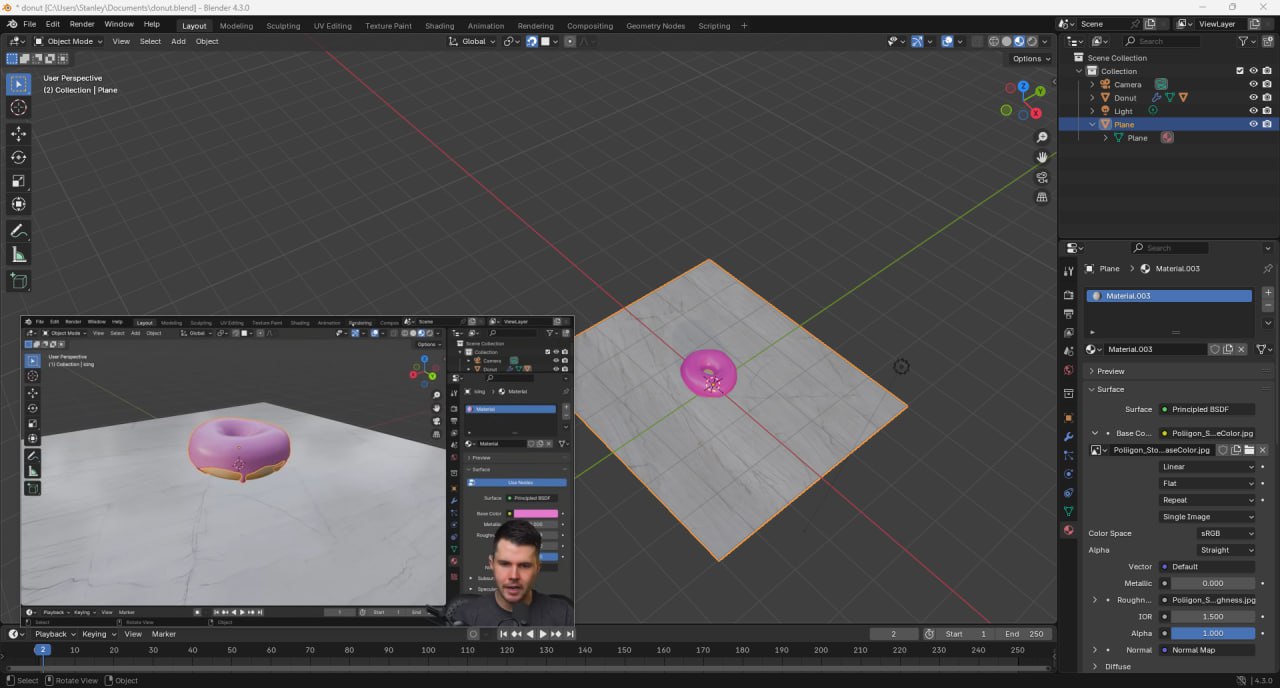Image resolution: width=1280 pixels, height=688 pixels.
Task: Uncheck the Collection exclude checkbox
Action: [x=1240, y=71]
